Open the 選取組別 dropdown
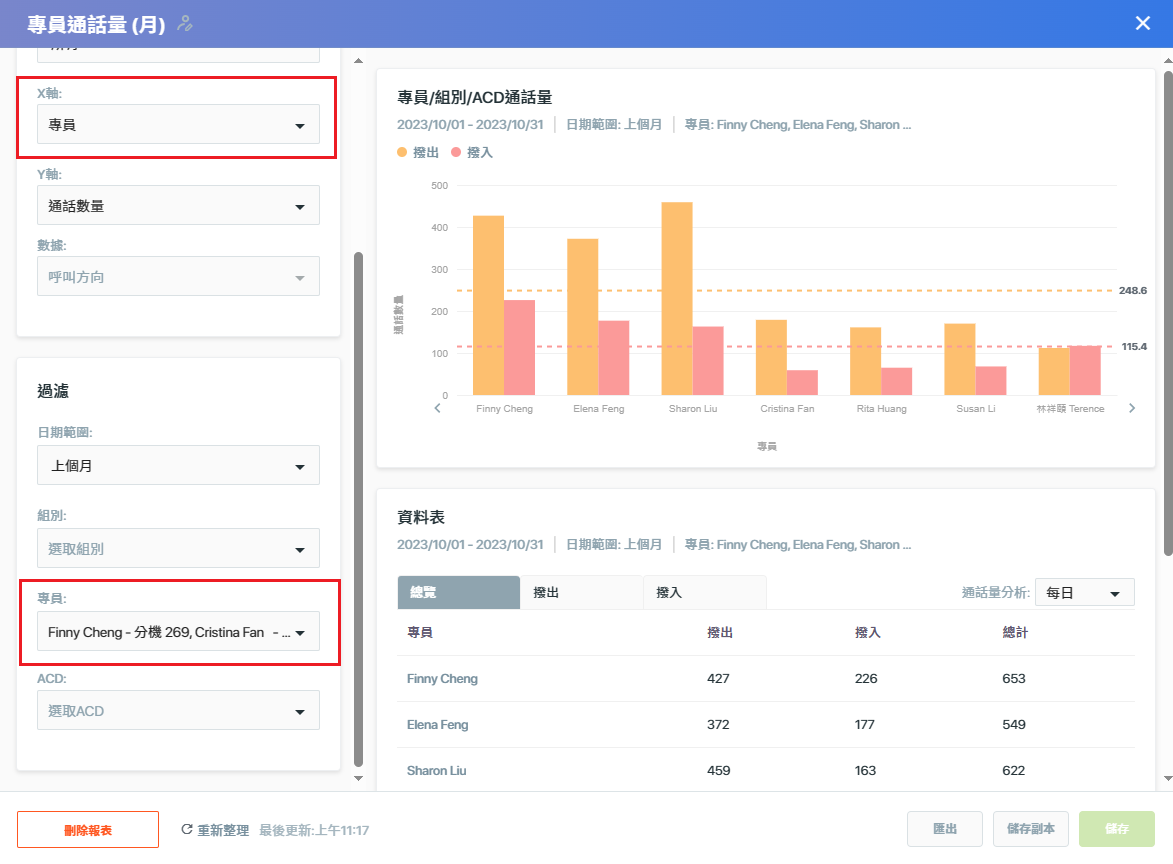Viewport: 1173px width, 864px height. click(x=178, y=548)
